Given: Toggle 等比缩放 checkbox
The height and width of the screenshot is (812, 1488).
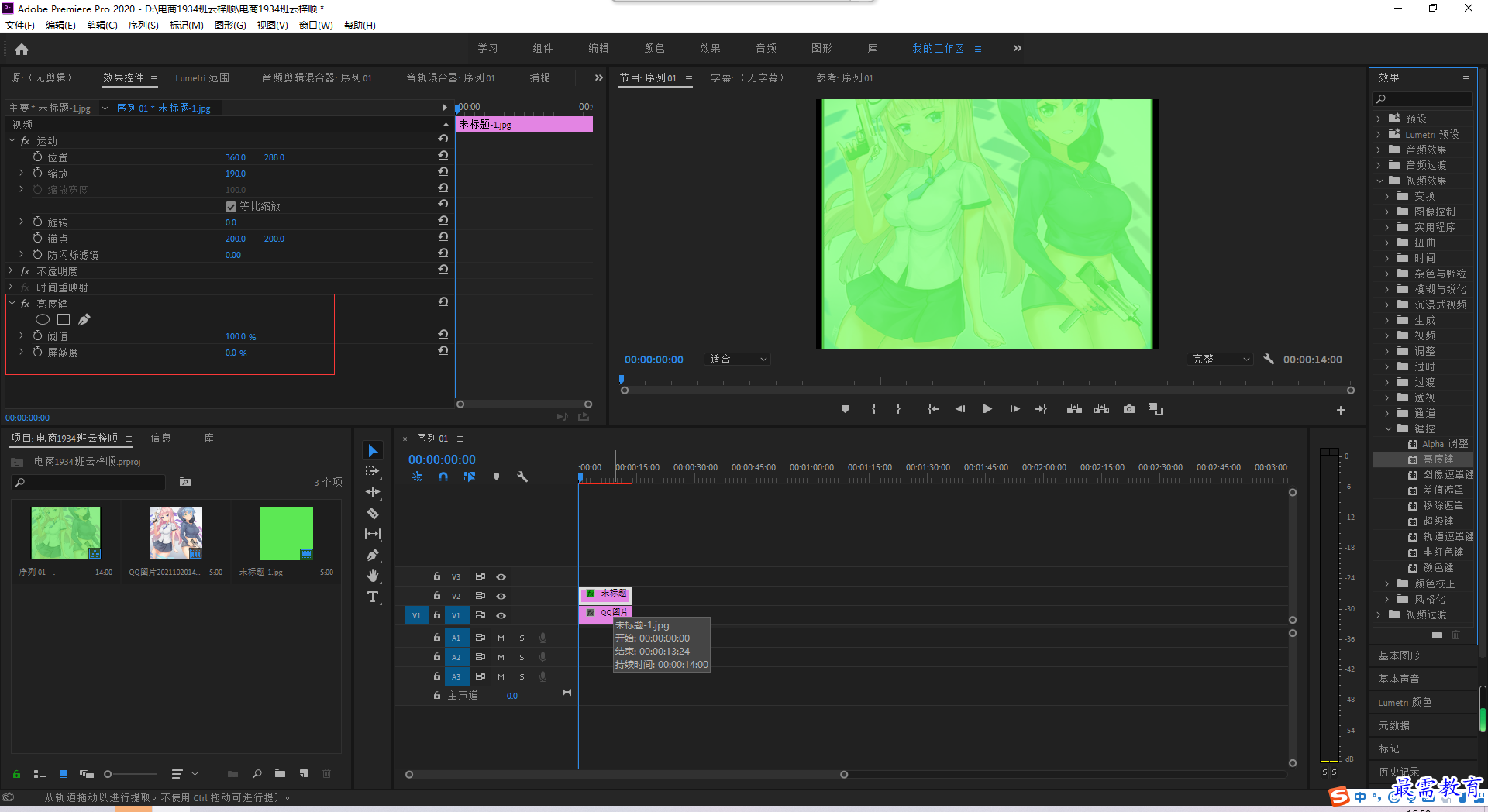Looking at the screenshot, I should click(x=231, y=206).
